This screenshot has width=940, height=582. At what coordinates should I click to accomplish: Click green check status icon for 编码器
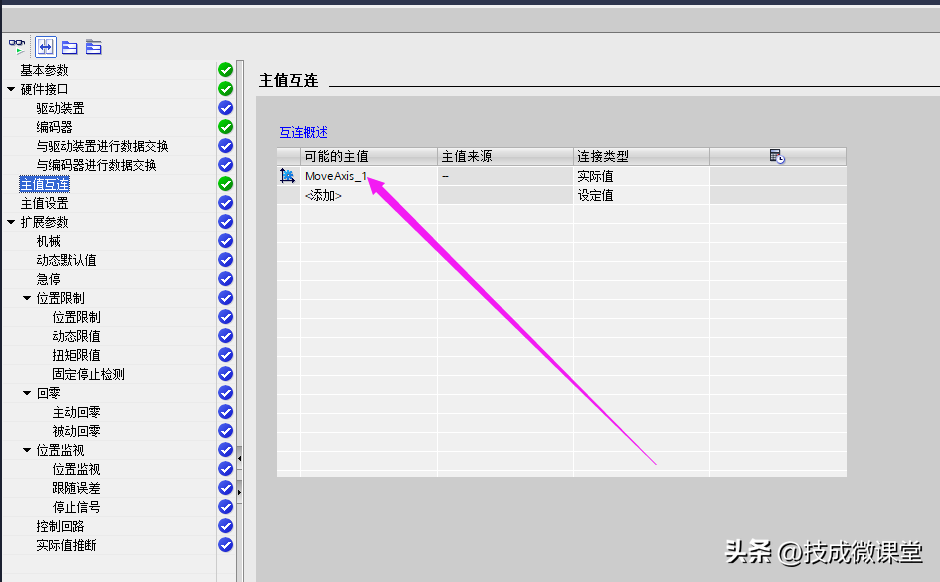[x=225, y=127]
